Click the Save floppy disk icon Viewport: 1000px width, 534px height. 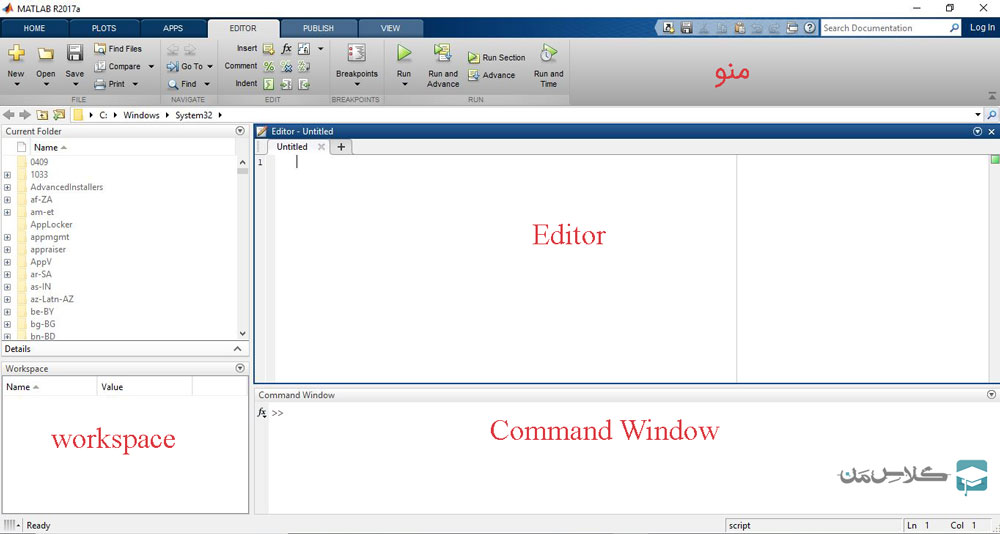pos(75,53)
